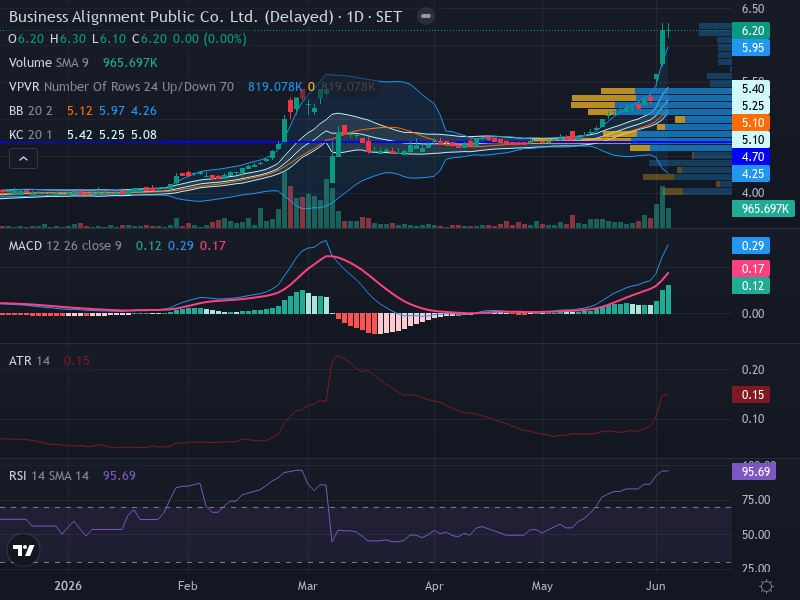Click the May label on time axis
The image size is (800, 600).
[542, 586]
